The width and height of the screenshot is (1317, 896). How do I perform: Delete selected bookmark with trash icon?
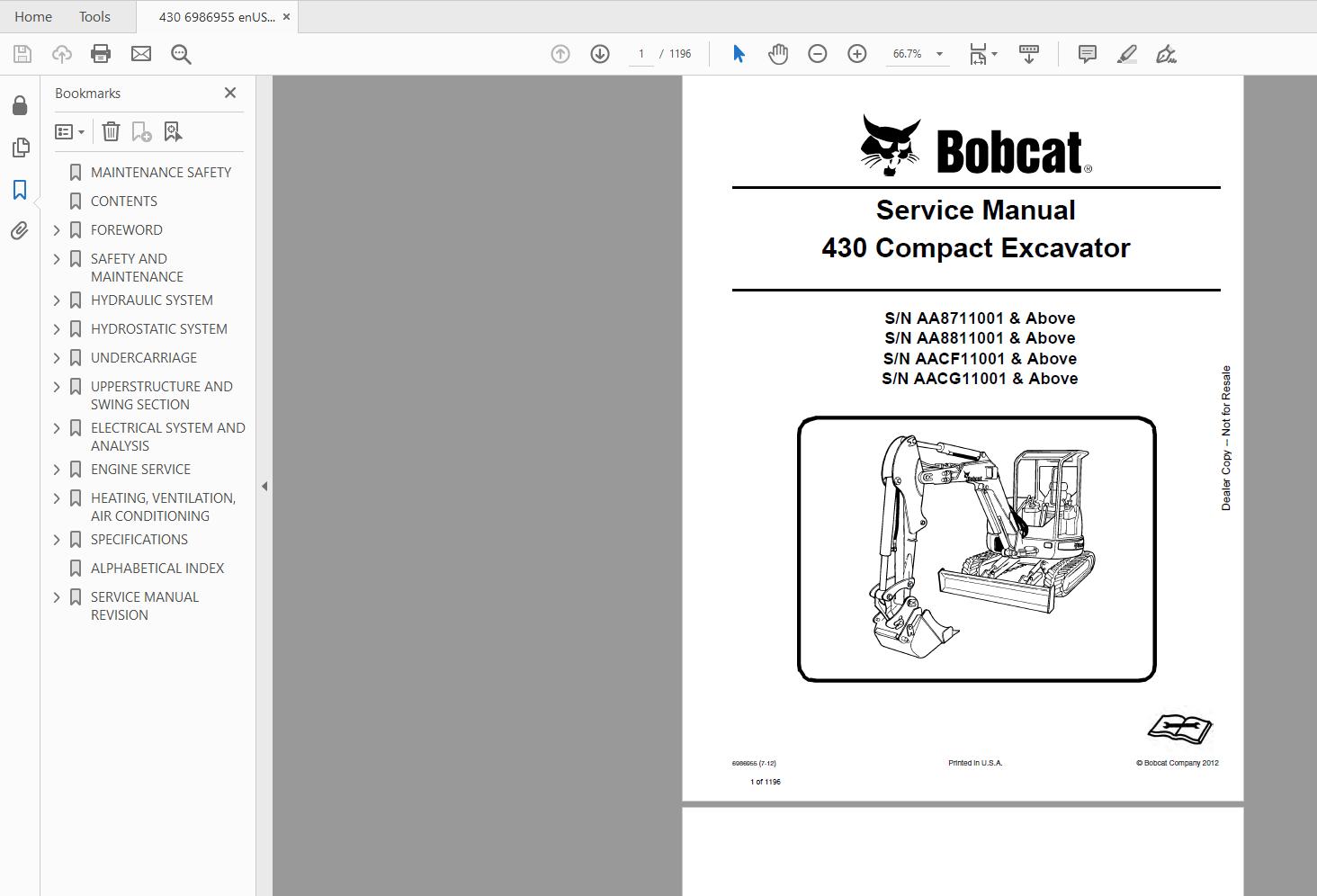(x=111, y=131)
